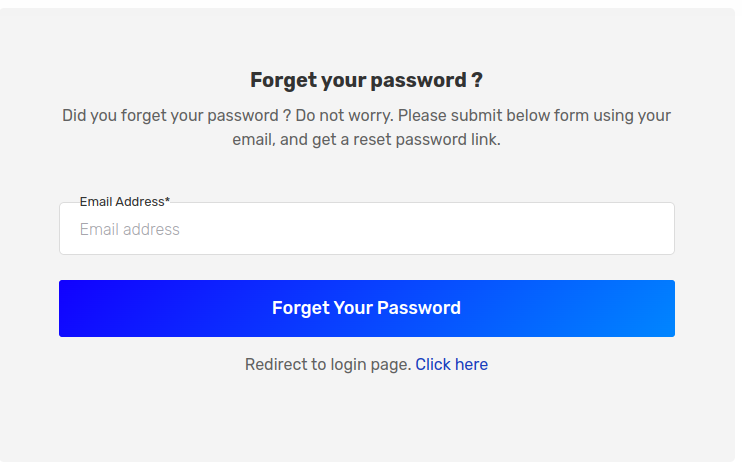This screenshot has height=472, width=742.
Task: Click 'here' in the login redirect link
Action: [471, 365]
